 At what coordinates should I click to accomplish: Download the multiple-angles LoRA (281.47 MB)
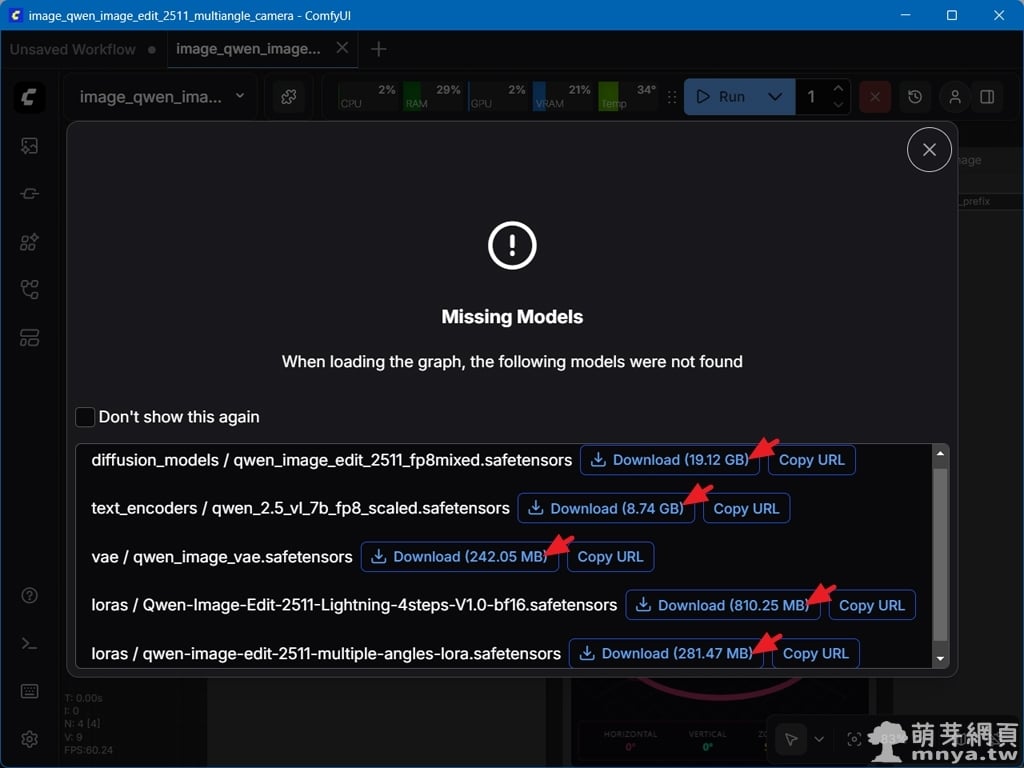pyautogui.click(x=666, y=653)
